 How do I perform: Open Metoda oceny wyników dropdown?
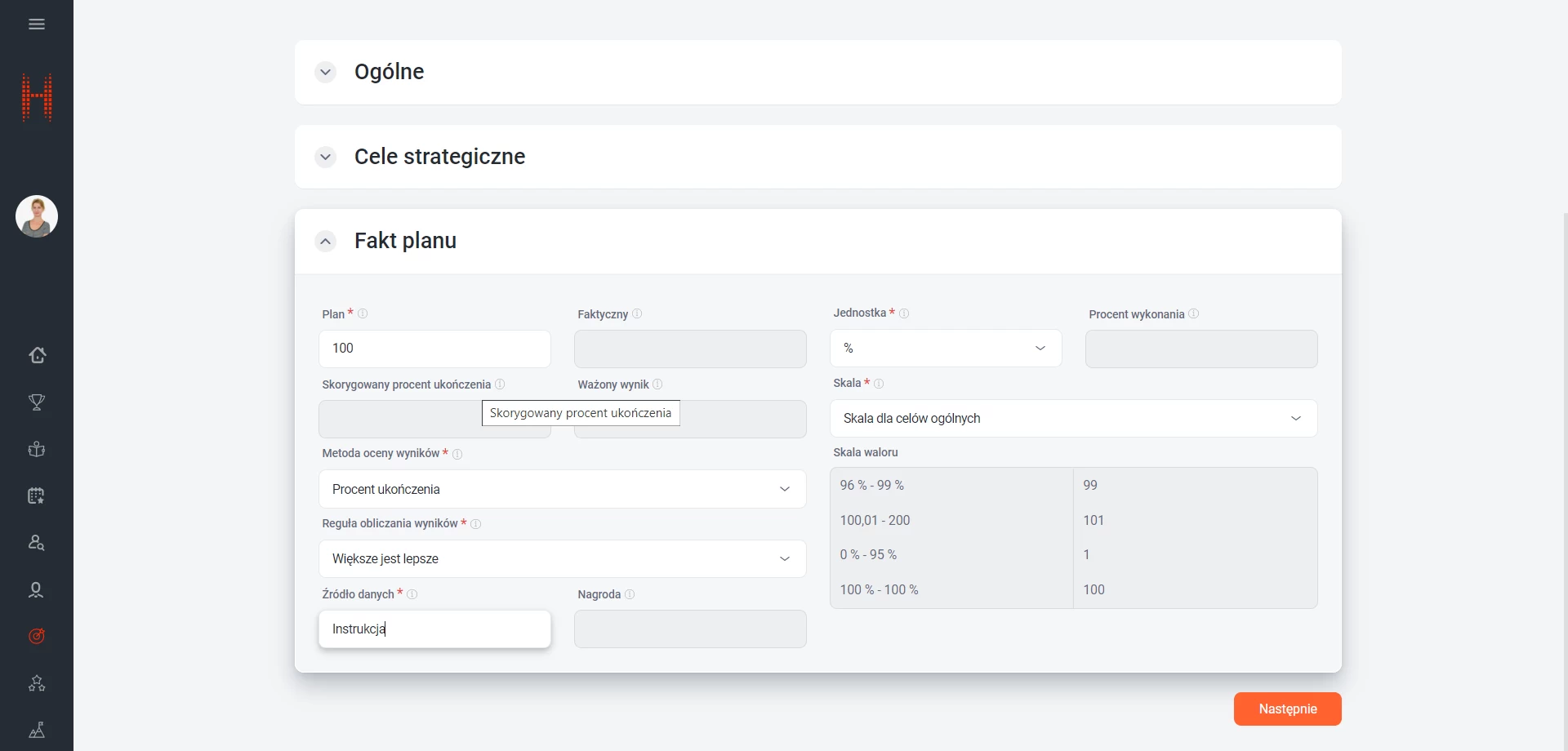pos(562,489)
